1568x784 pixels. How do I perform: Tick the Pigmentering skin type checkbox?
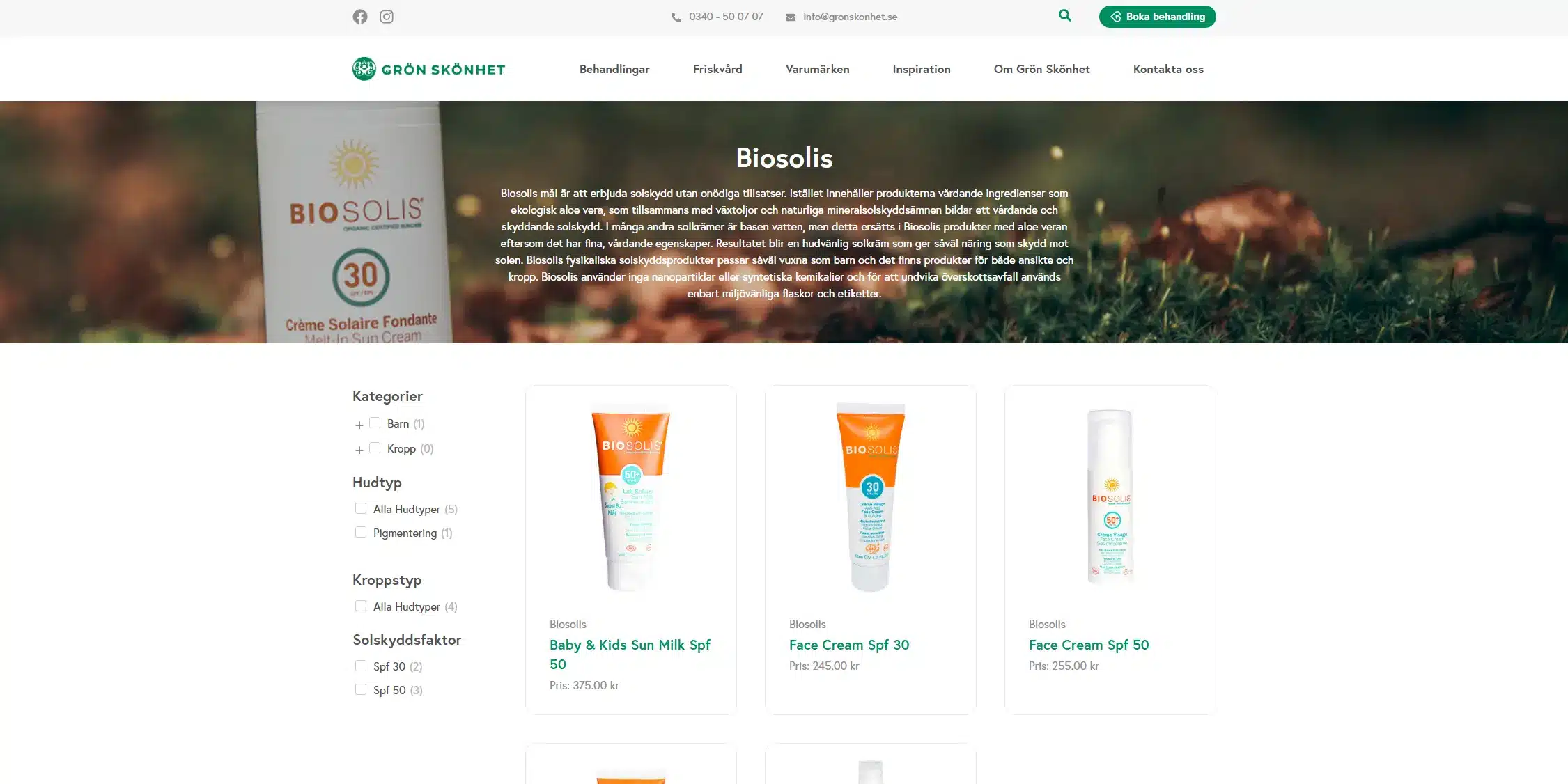361,532
